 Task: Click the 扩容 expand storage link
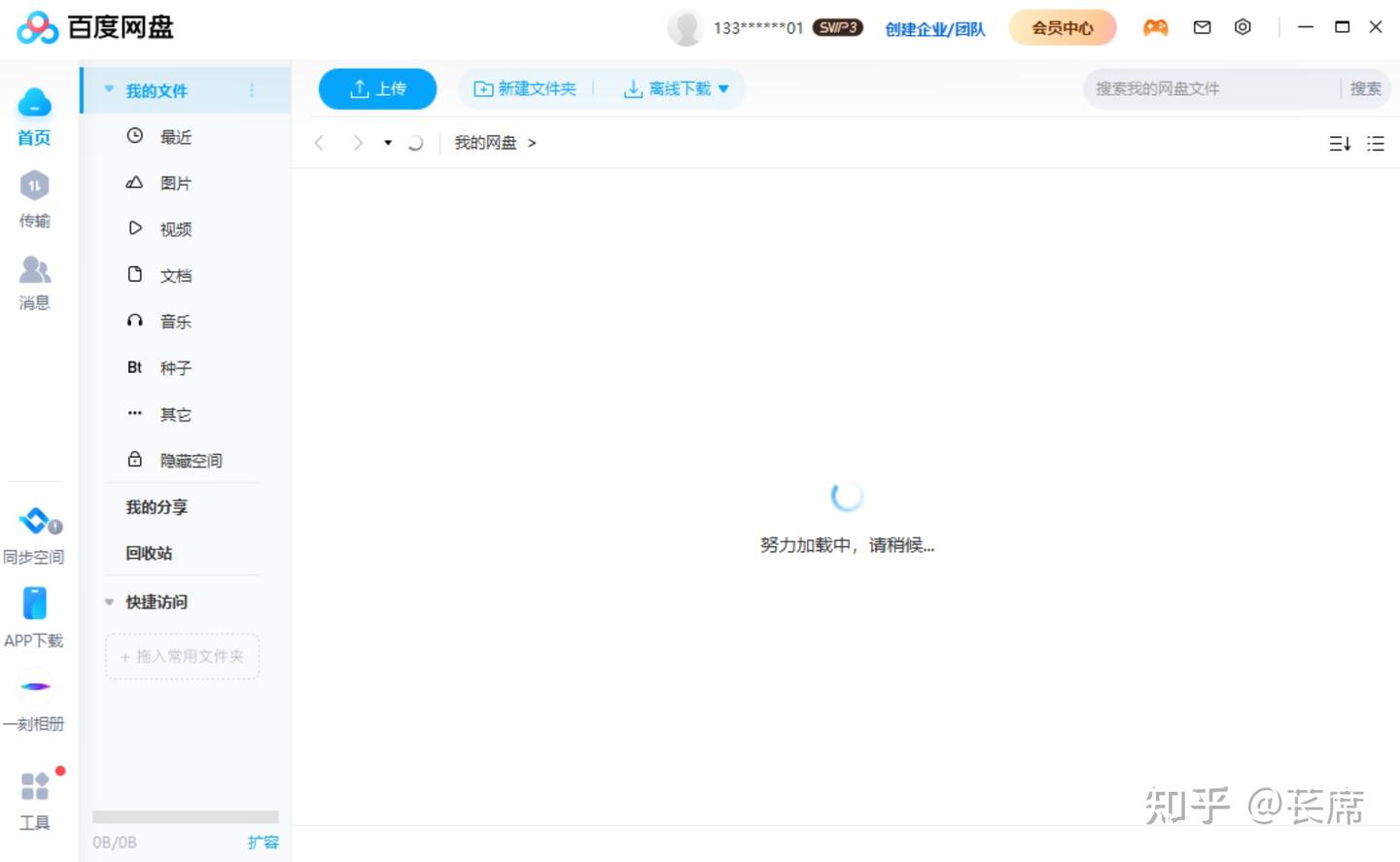(x=262, y=842)
